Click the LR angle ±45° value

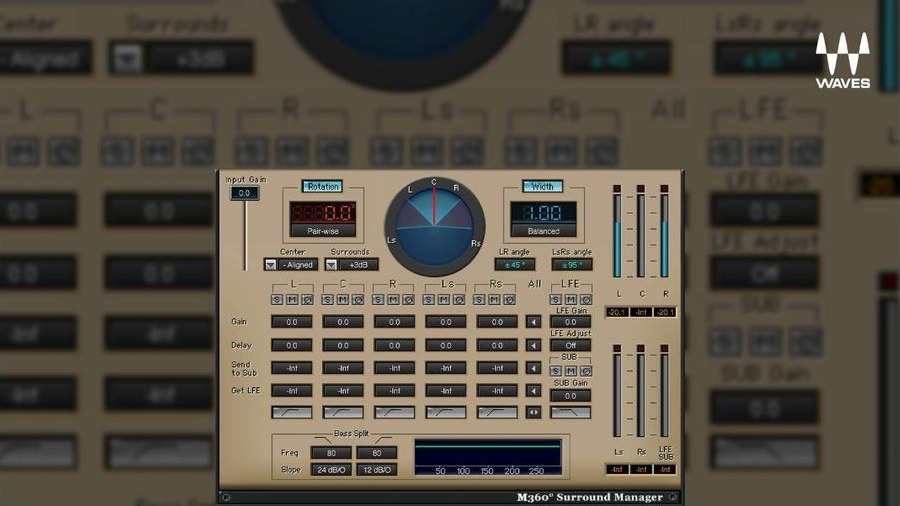click(x=515, y=264)
